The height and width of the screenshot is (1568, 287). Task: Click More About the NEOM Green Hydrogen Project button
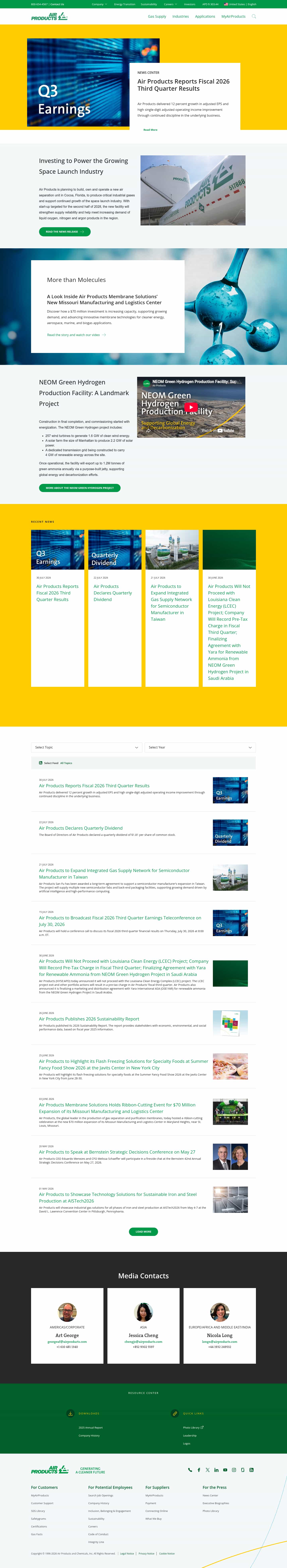[x=80, y=488]
